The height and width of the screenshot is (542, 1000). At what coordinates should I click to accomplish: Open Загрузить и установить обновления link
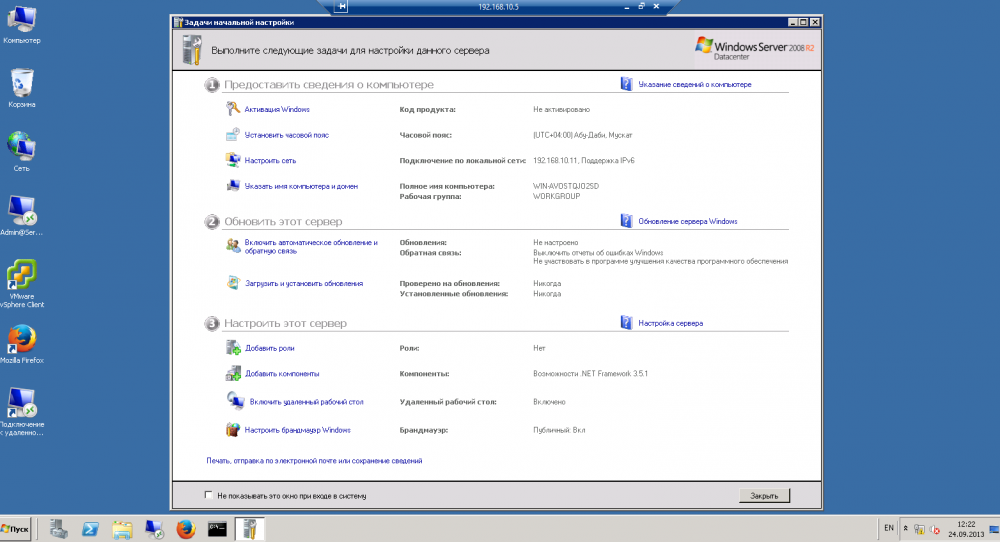[304, 283]
